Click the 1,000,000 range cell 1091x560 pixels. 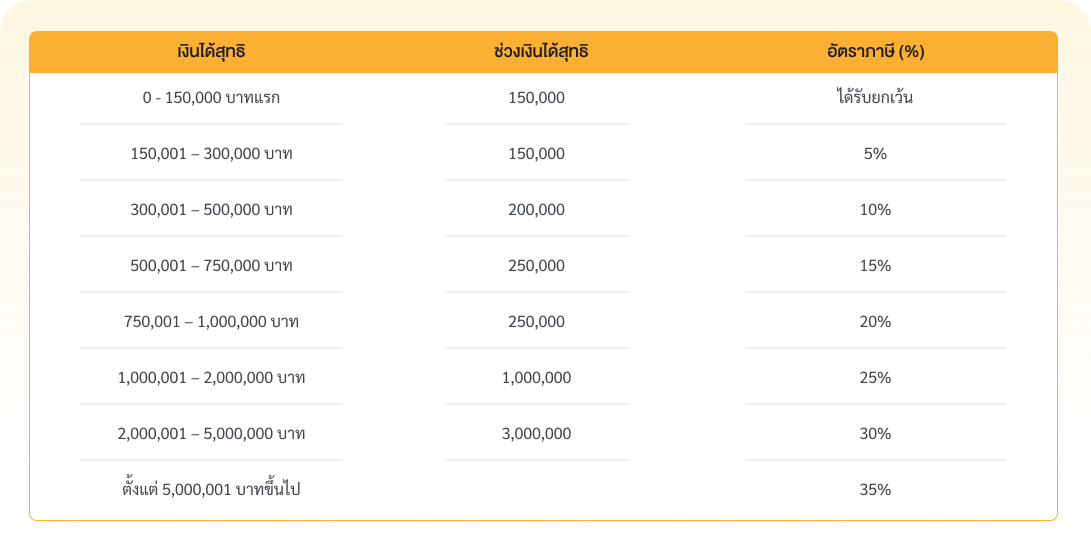(x=536, y=378)
